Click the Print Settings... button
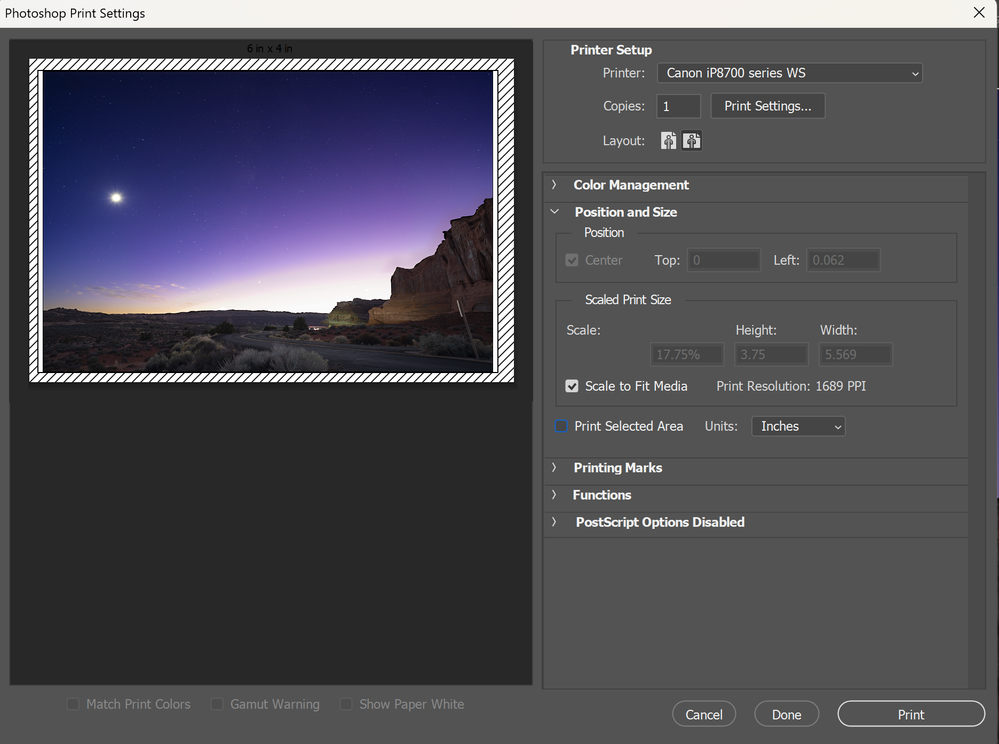 tap(768, 106)
